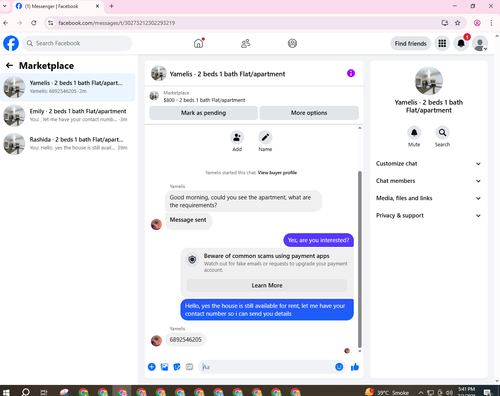Expand Chat members section
The image size is (500, 396).
(429, 181)
